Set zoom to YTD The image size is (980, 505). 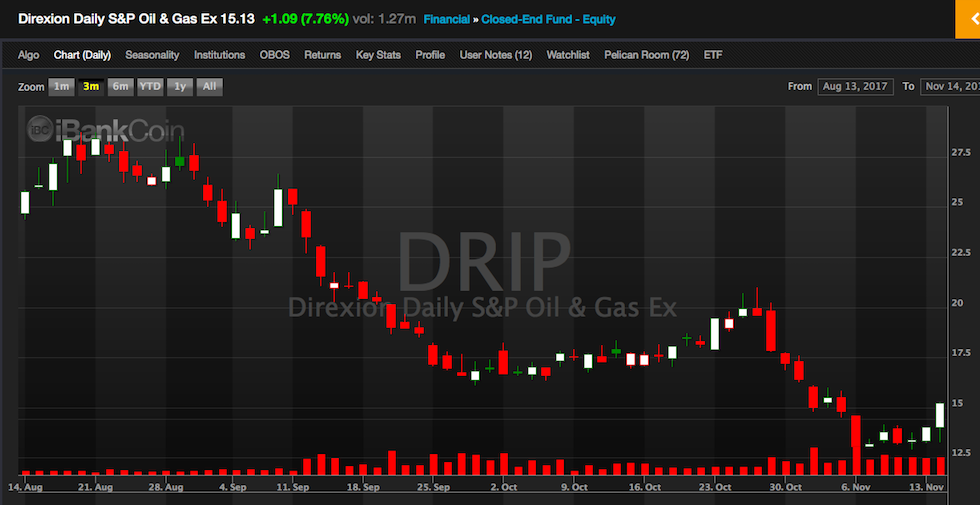(150, 87)
